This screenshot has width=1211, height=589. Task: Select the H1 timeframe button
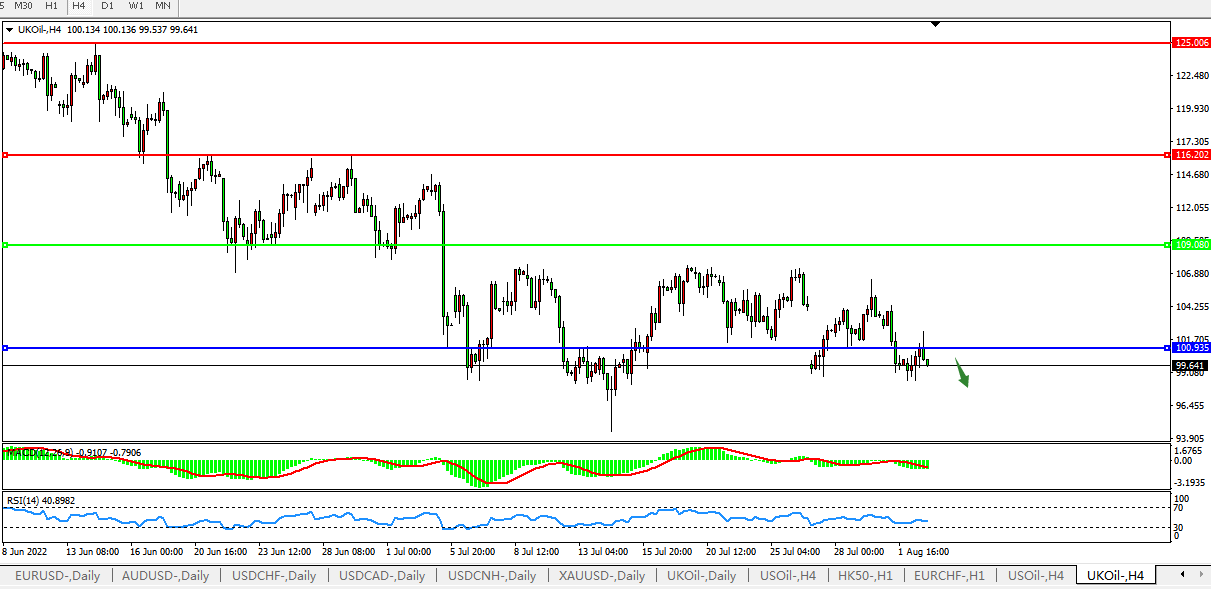point(52,6)
